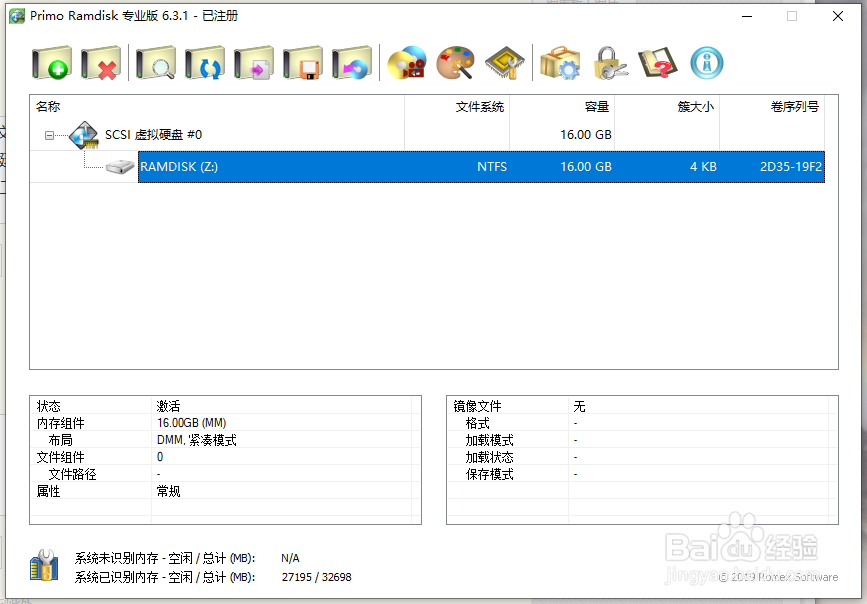Click the 常规 attribute value
The image size is (867, 604).
tap(168, 491)
